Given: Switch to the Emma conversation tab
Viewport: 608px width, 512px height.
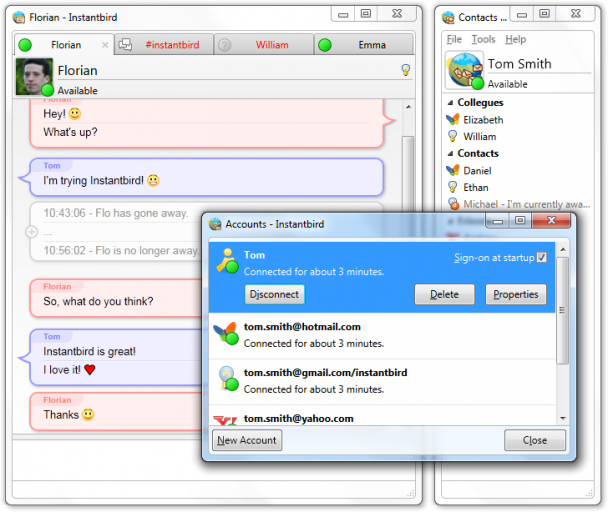Looking at the screenshot, I should pyautogui.click(x=364, y=45).
